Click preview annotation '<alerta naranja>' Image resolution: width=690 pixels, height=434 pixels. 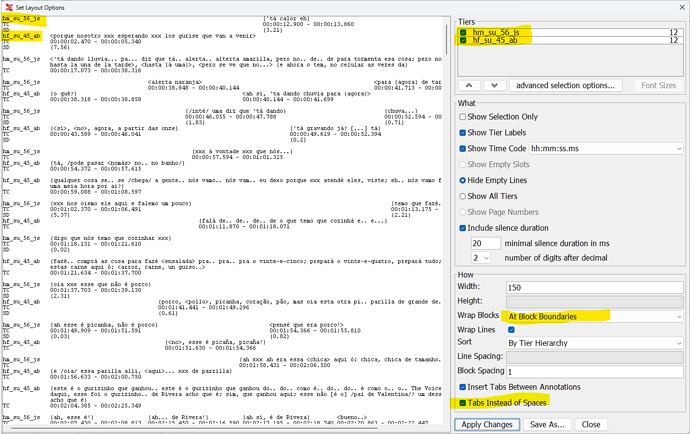(x=175, y=82)
